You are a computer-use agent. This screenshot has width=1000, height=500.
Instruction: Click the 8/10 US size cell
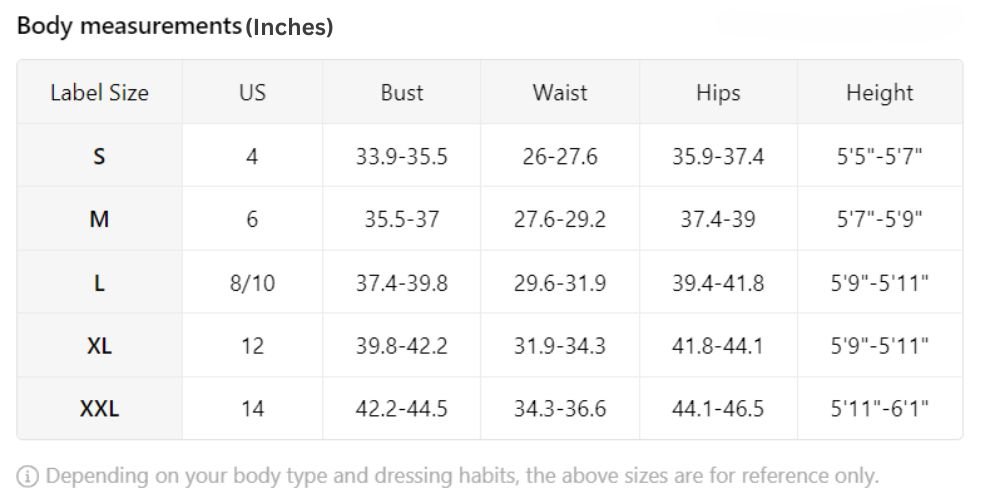coord(253,283)
